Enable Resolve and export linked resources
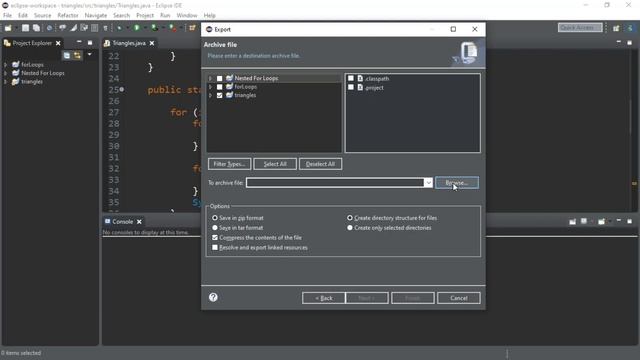The height and width of the screenshot is (360, 640). coord(215,247)
